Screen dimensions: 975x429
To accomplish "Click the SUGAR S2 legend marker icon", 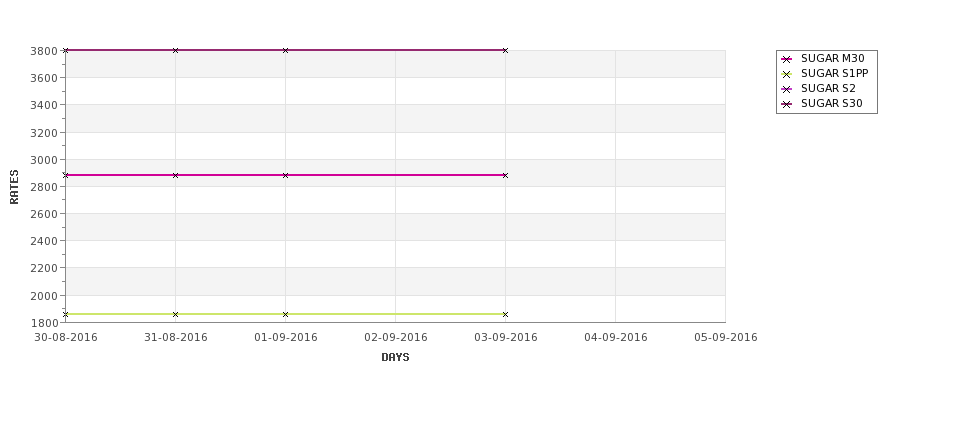I will (787, 89).
